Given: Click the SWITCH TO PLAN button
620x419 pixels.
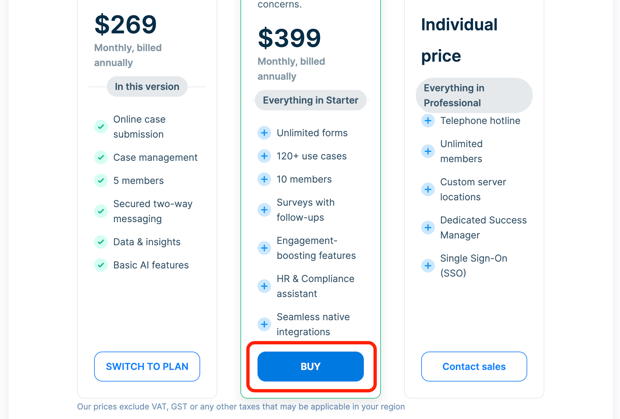Looking at the screenshot, I should 147,366.
